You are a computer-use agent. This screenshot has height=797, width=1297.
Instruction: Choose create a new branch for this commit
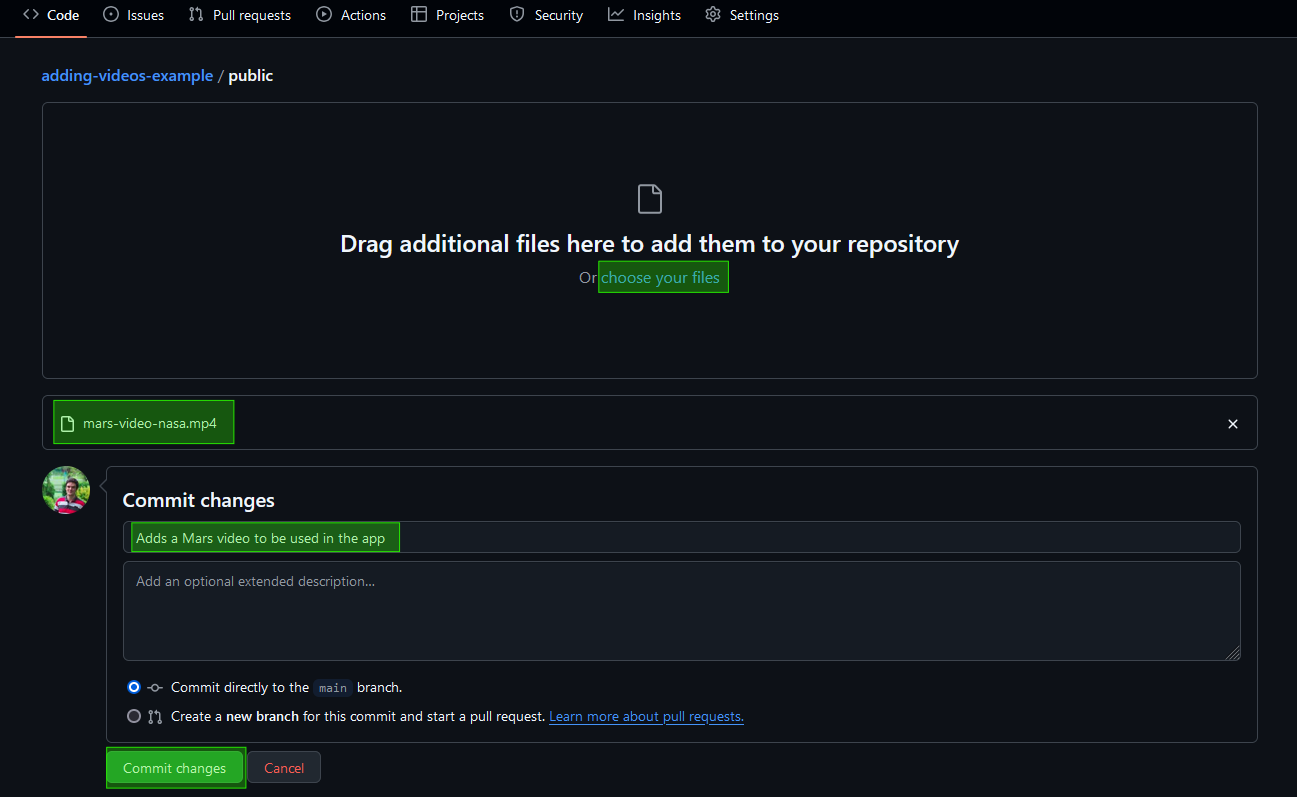pos(133,716)
